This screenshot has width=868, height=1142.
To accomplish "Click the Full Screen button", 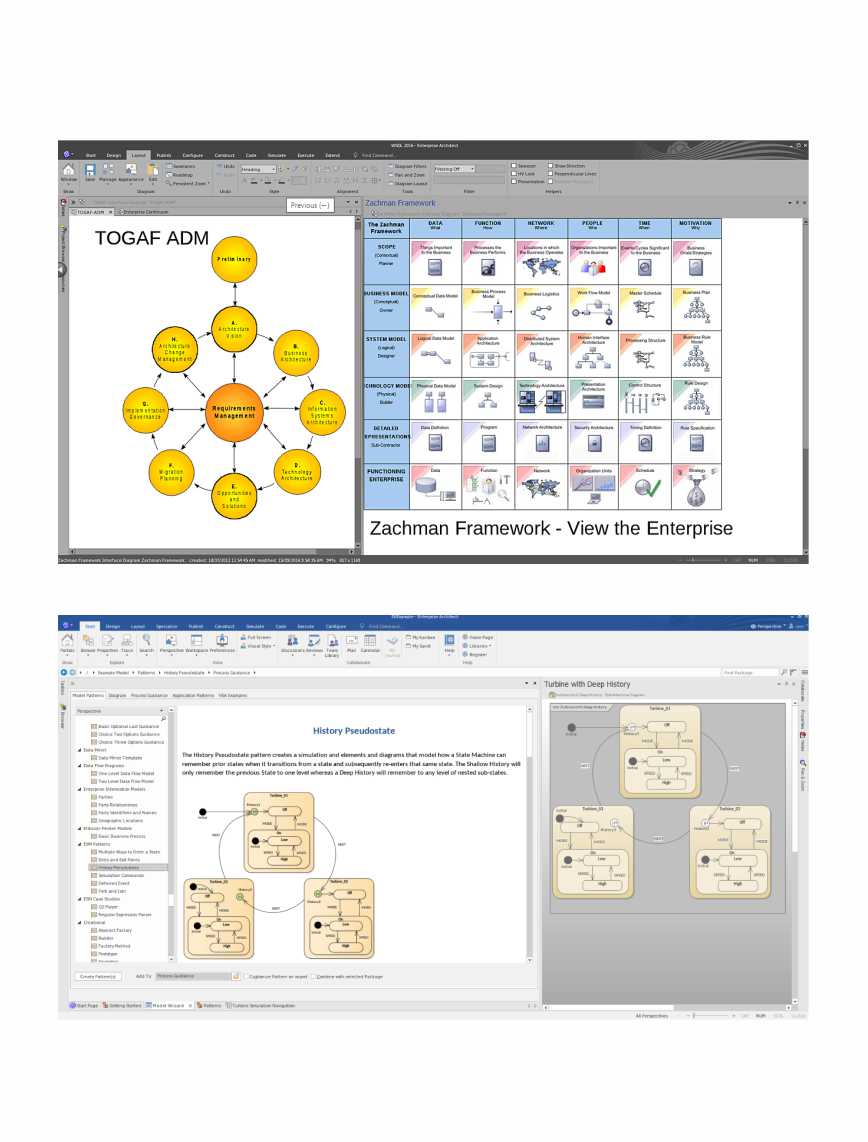I will [256, 637].
